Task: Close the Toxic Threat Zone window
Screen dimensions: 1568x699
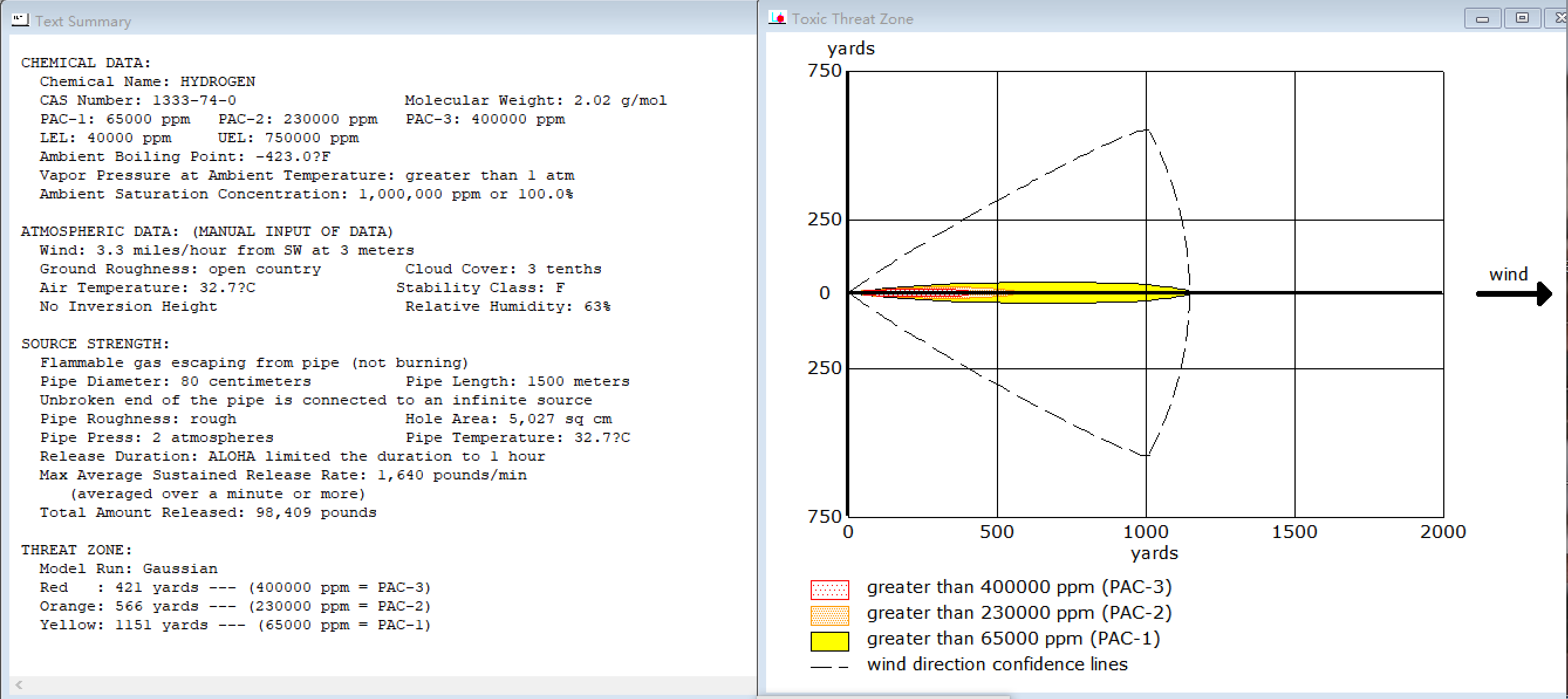Action: [1559, 18]
